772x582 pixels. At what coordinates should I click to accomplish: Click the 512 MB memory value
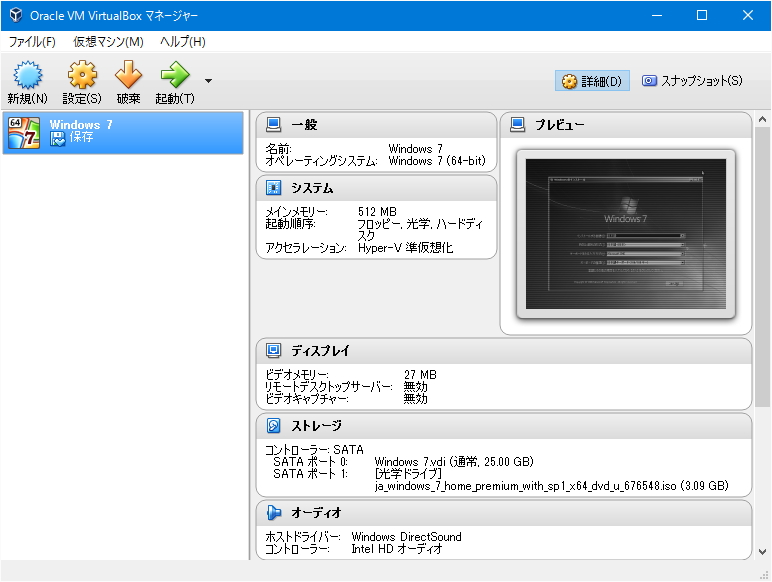coord(377,212)
